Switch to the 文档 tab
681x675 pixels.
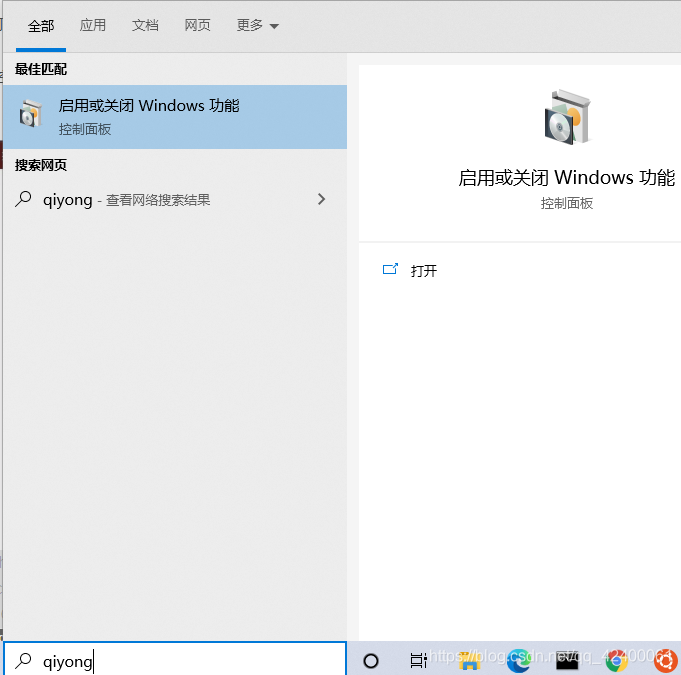145,25
